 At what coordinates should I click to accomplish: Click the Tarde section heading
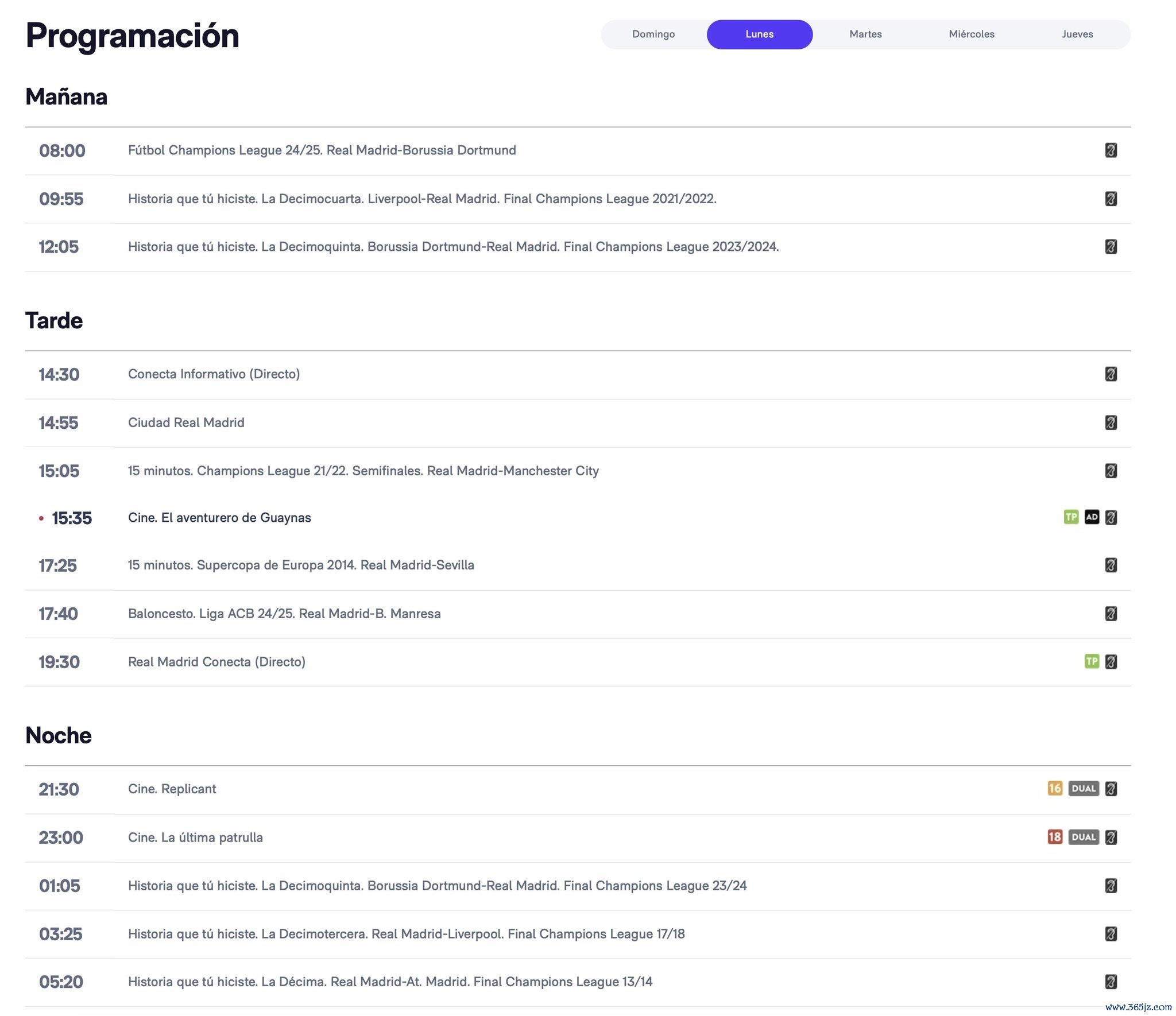[54, 320]
